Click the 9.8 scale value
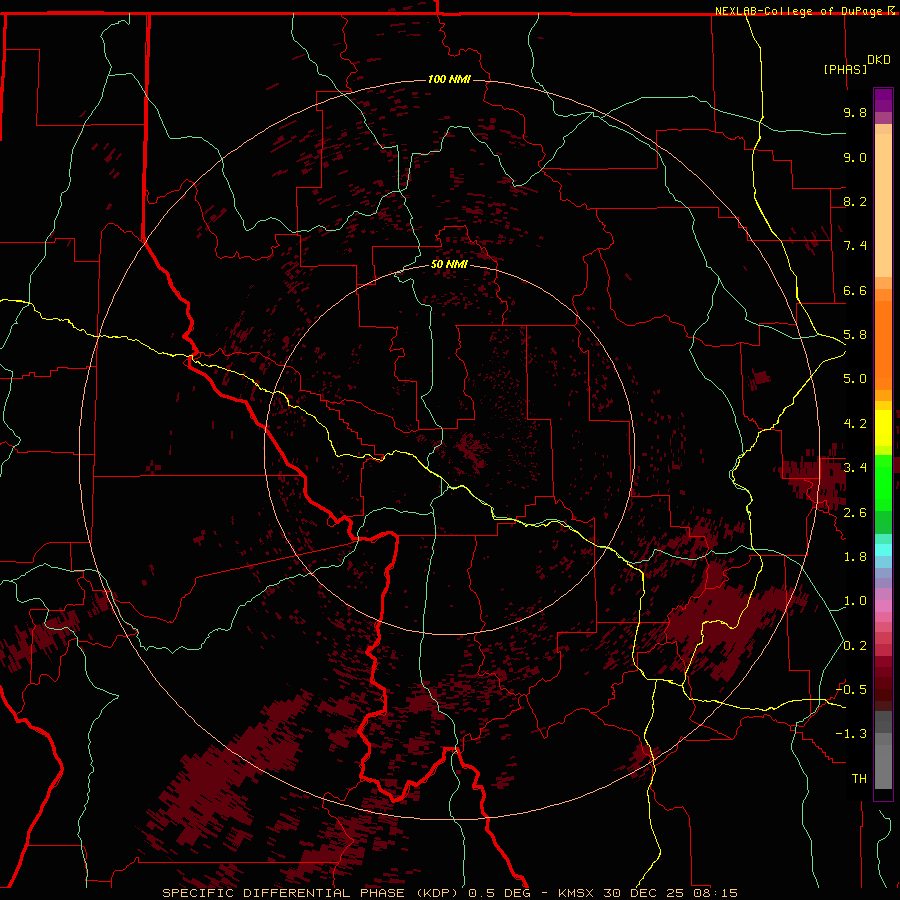 click(855, 112)
